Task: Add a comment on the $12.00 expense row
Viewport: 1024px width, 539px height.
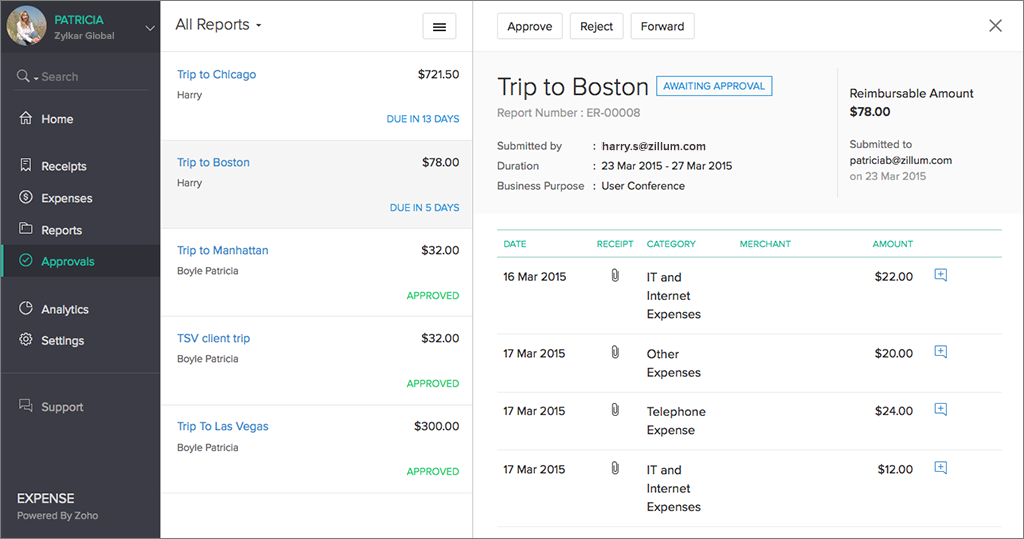Action: pos(940,468)
